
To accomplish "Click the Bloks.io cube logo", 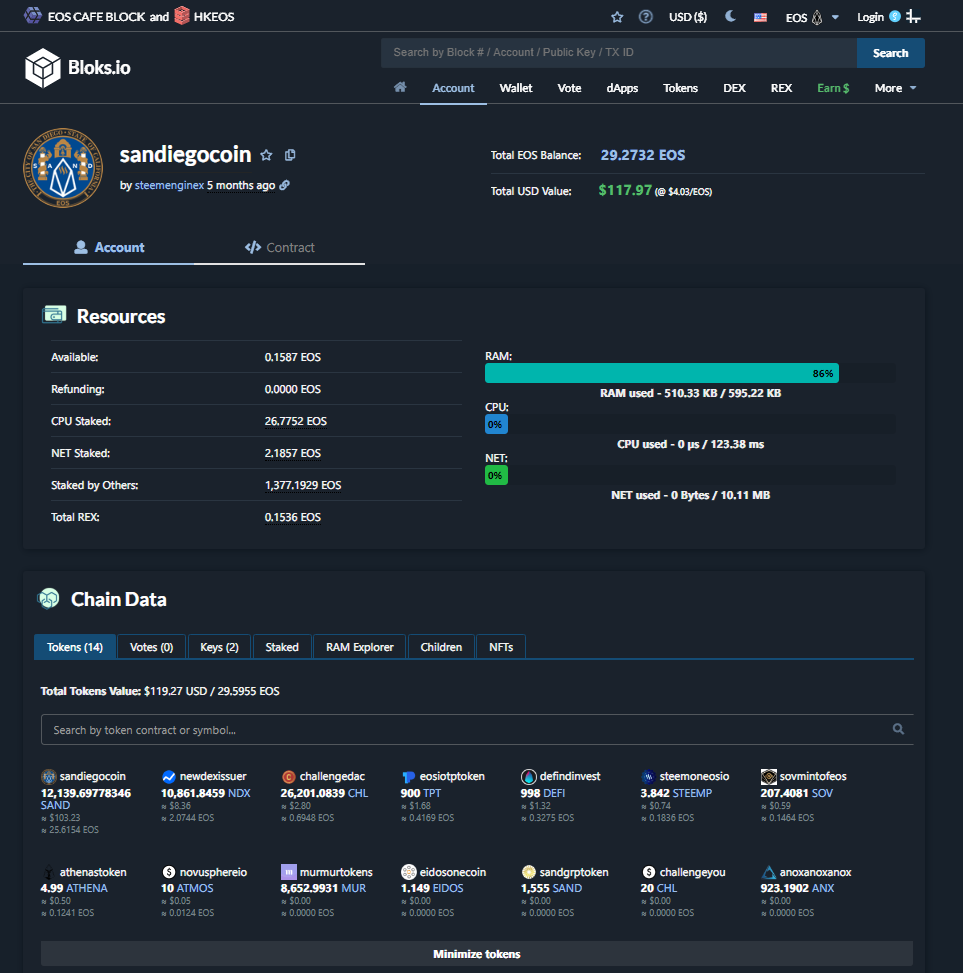I will (x=43, y=68).
